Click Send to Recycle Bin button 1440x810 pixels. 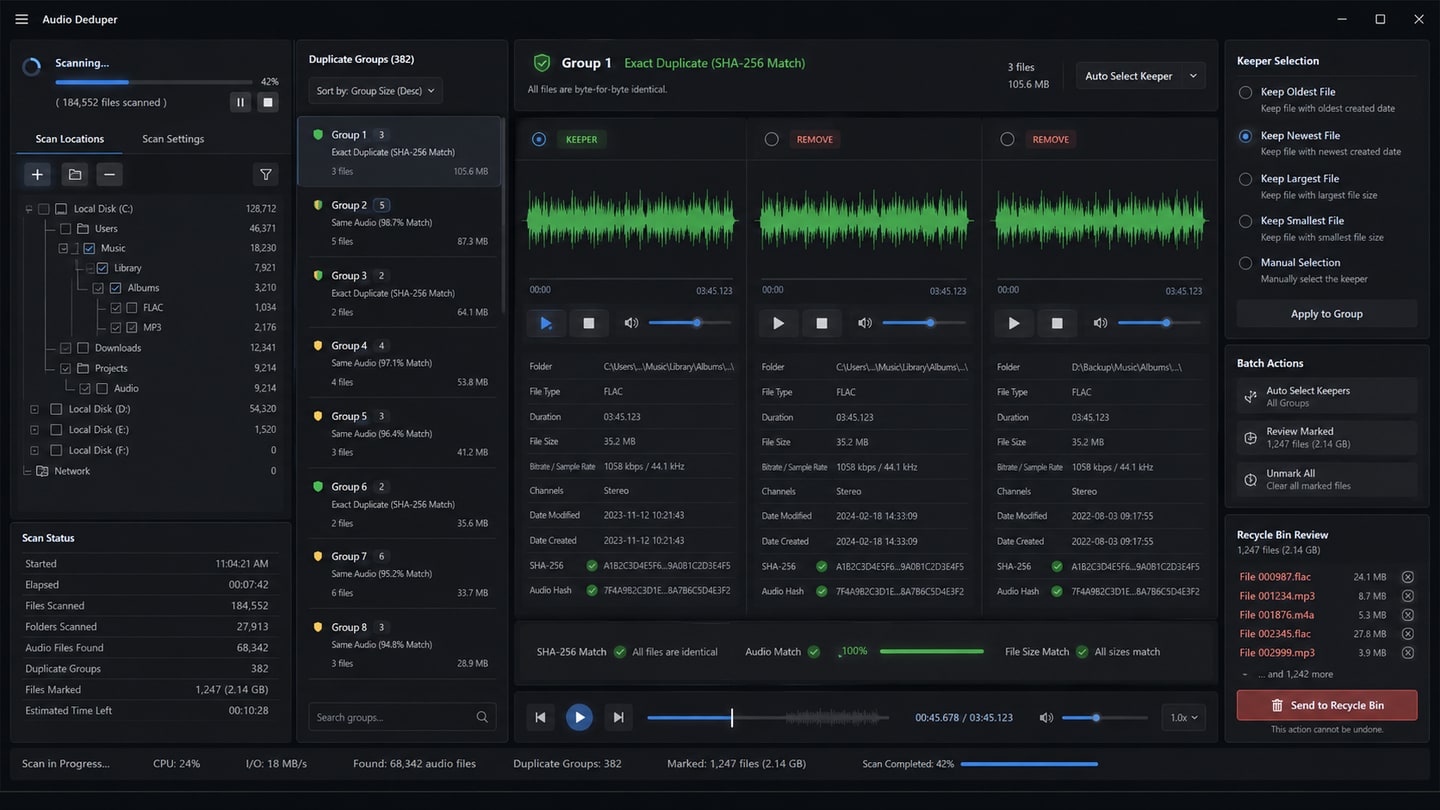pyautogui.click(x=1326, y=705)
